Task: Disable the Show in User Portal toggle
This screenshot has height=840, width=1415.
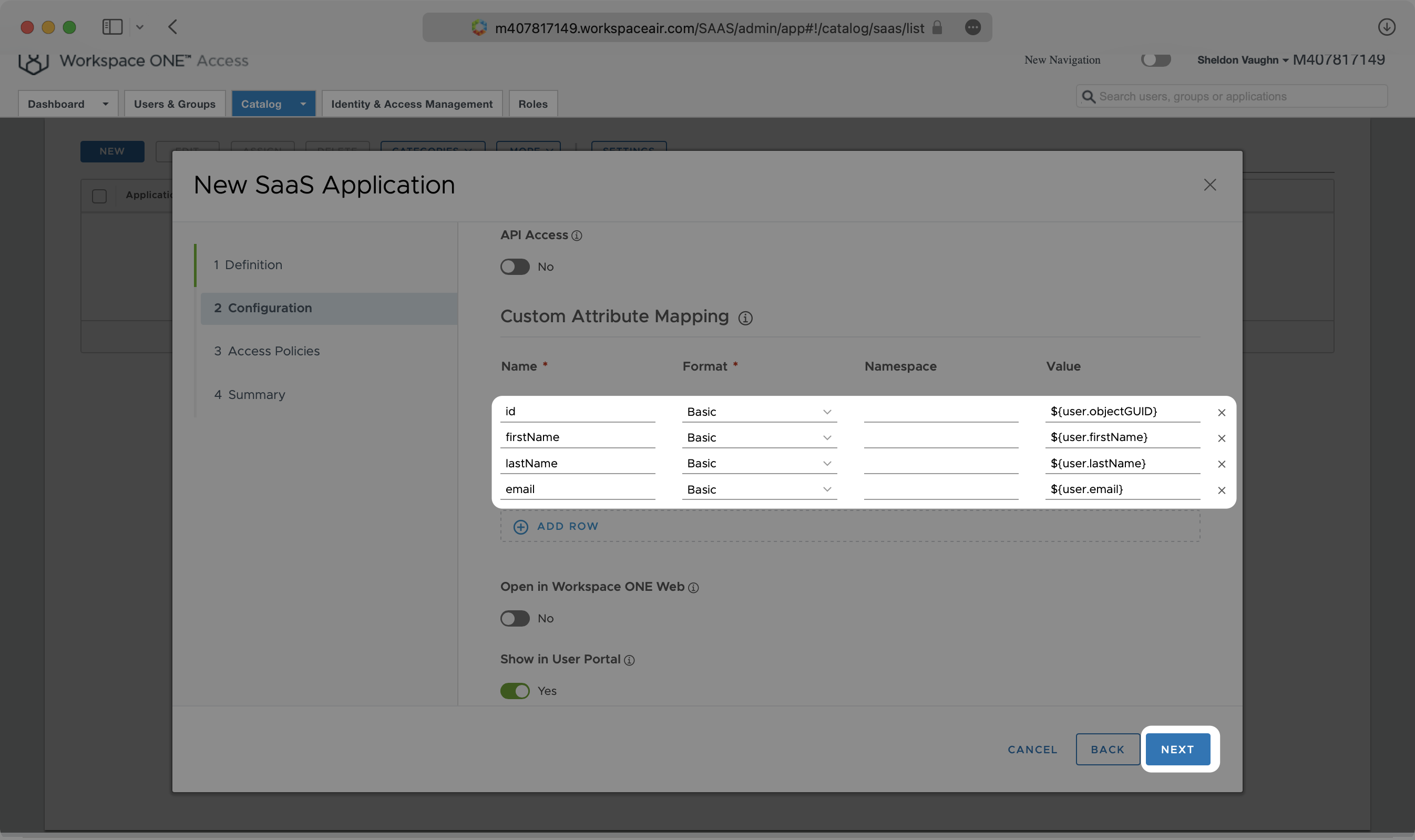Action: coord(515,691)
